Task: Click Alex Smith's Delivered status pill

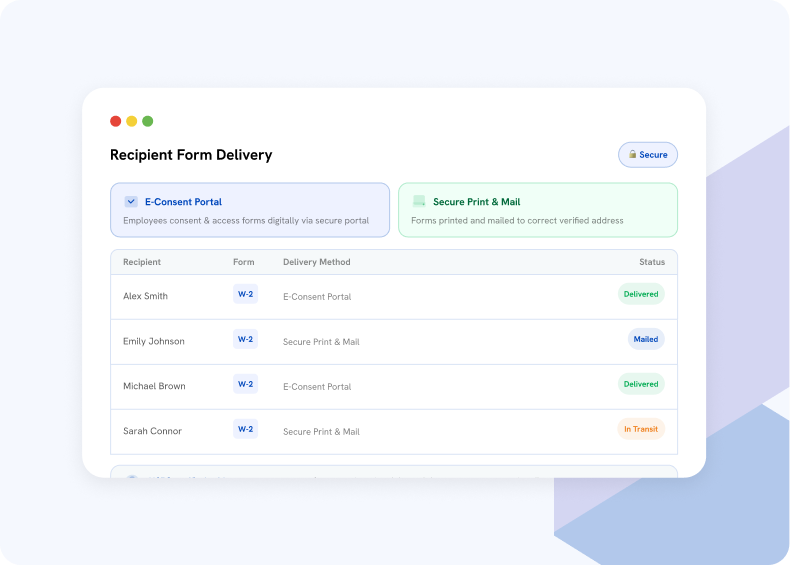Action: (641, 294)
